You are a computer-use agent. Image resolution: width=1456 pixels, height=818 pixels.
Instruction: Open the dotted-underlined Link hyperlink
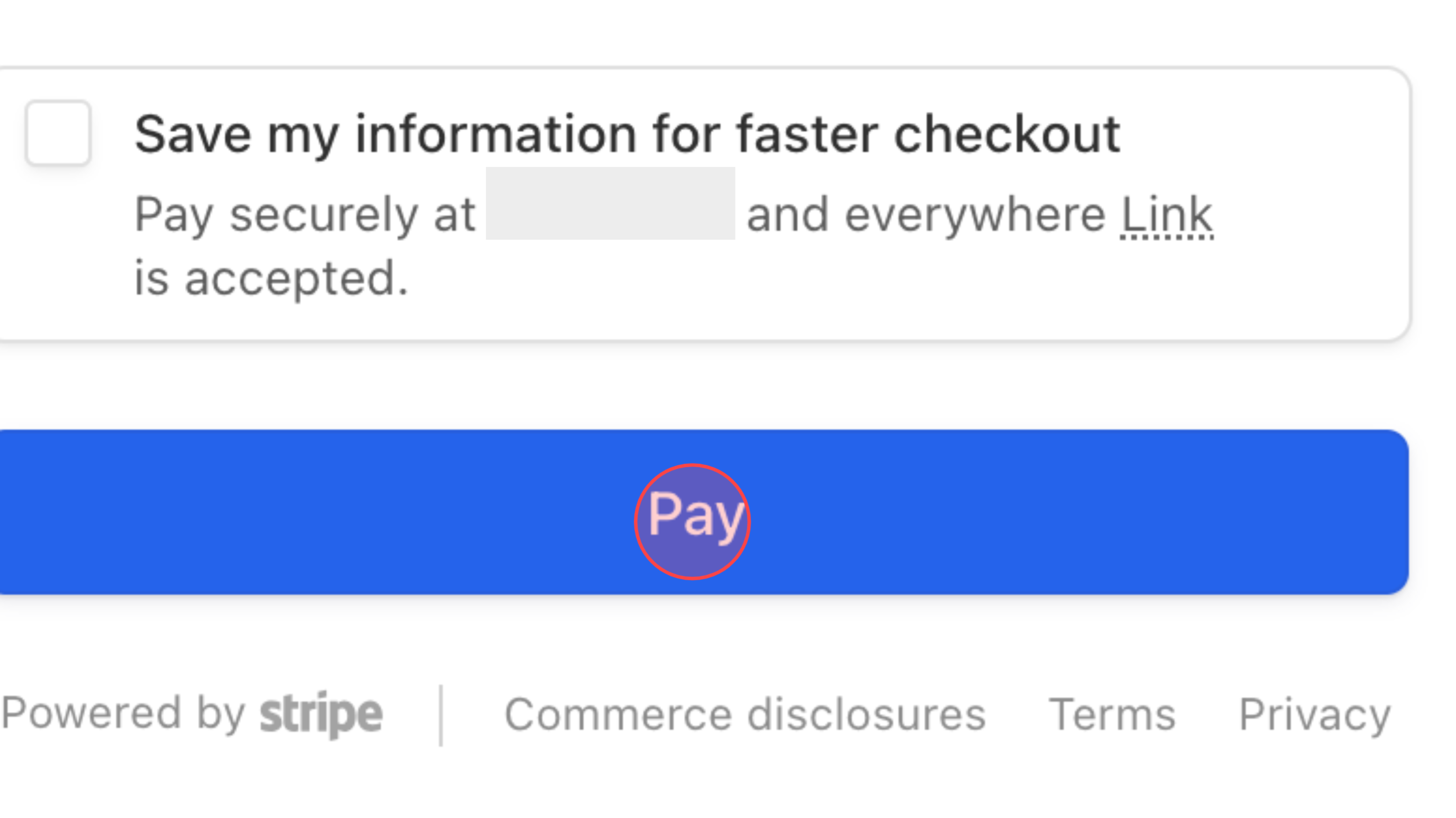[x=1167, y=215]
